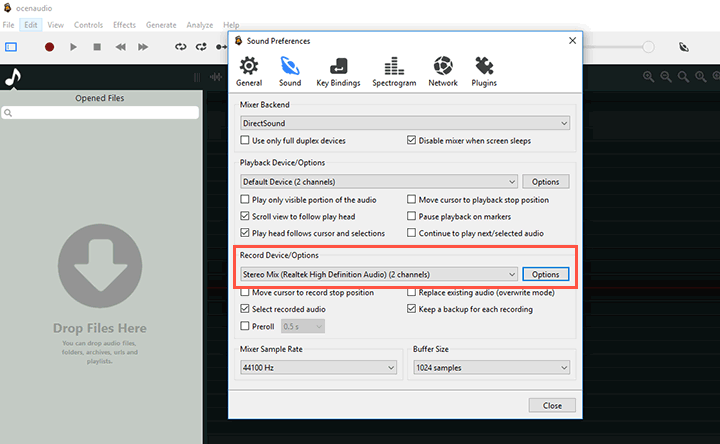Click the Rewind button in toolbar
This screenshot has height=444, width=720.
click(x=120, y=47)
